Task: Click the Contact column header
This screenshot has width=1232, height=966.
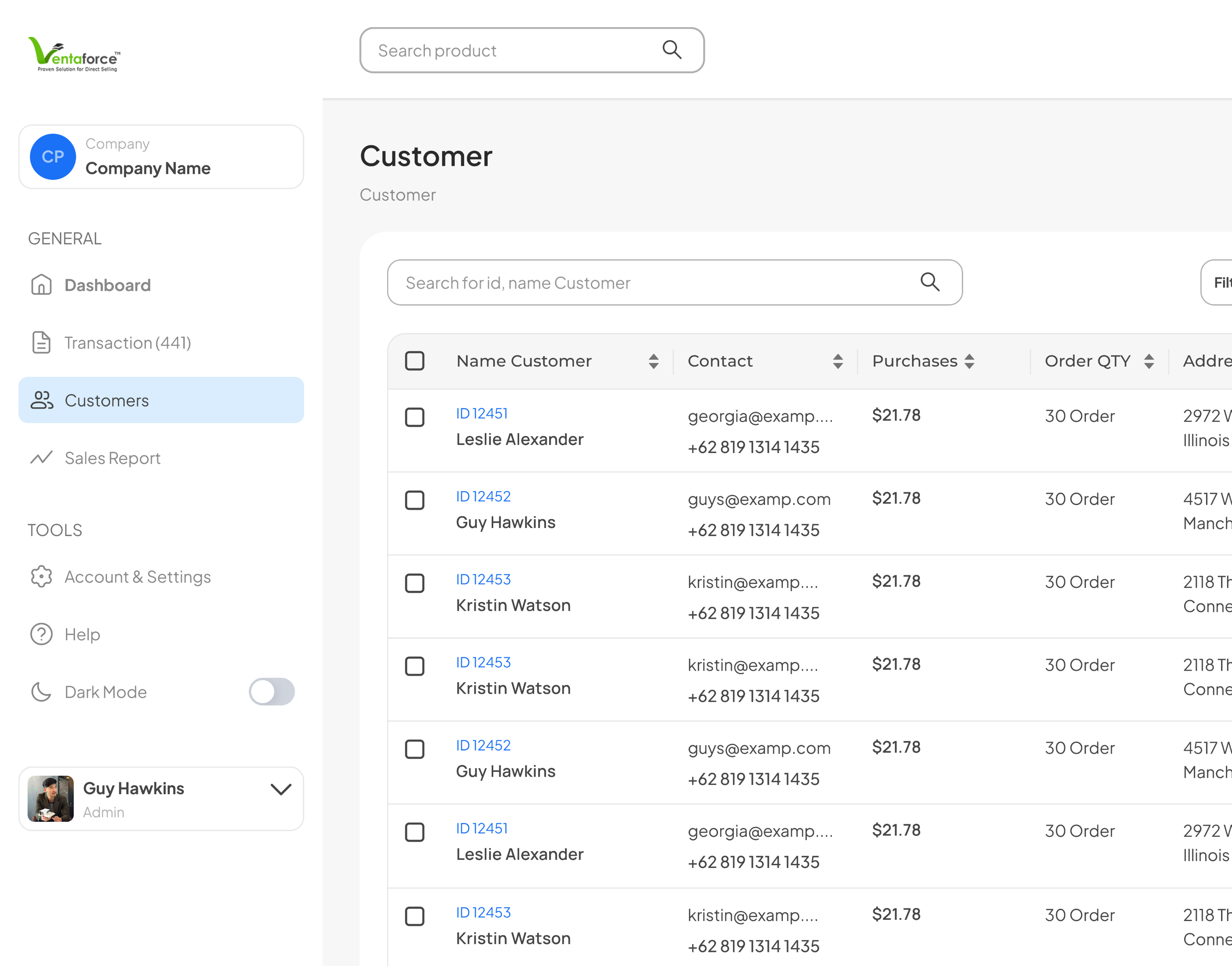Action: pyautogui.click(x=720, y=361)
